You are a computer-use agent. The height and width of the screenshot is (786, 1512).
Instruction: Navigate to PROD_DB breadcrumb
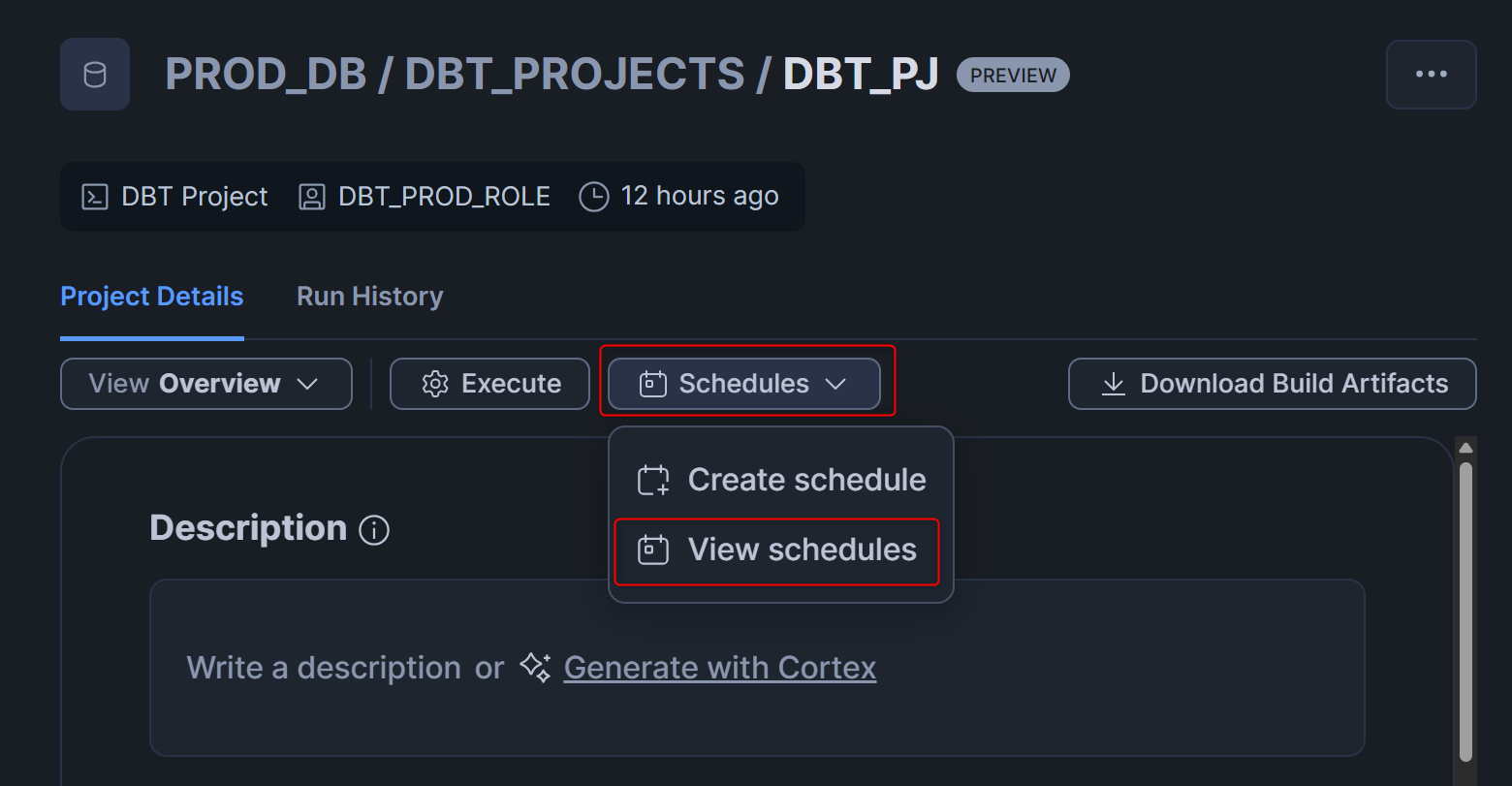pos(266,75)
